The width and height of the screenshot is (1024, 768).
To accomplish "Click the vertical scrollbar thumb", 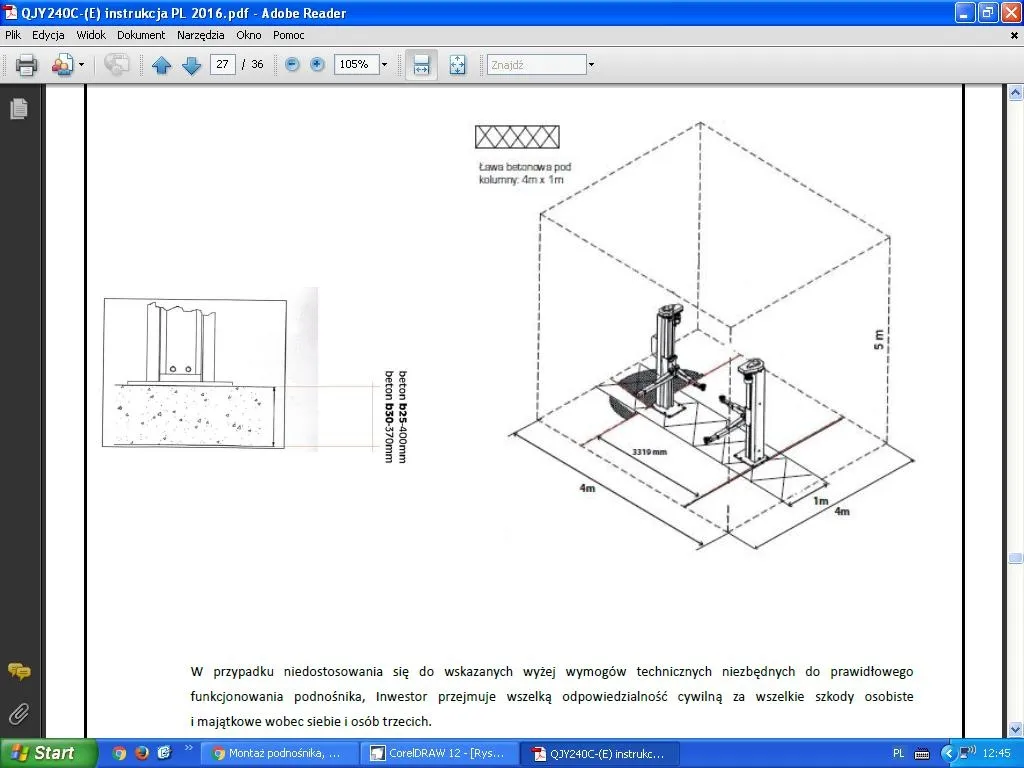I will pos(1015,558).
